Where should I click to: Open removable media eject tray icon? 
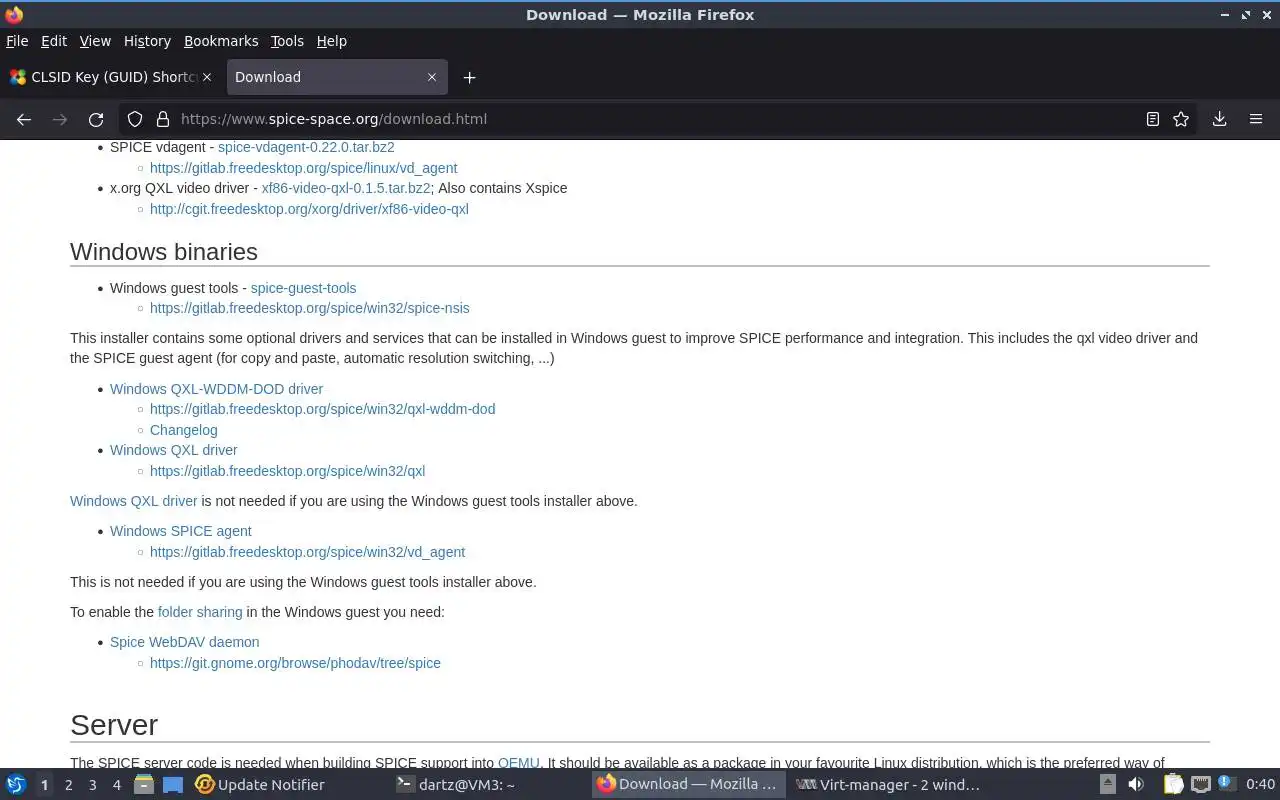point(1108,785)
